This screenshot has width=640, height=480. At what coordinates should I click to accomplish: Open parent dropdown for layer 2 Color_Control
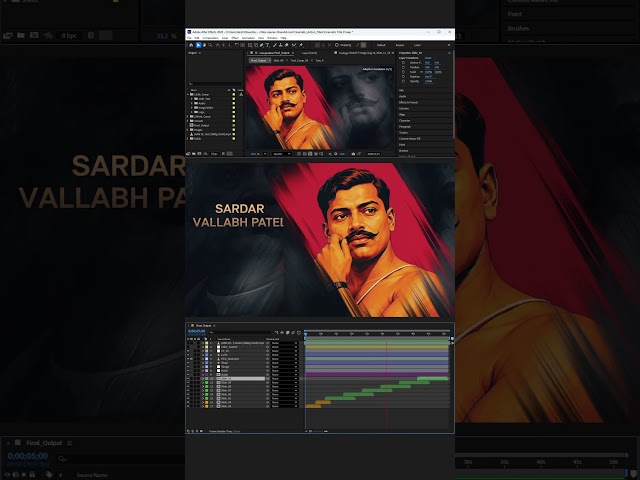tap(285, 347)
